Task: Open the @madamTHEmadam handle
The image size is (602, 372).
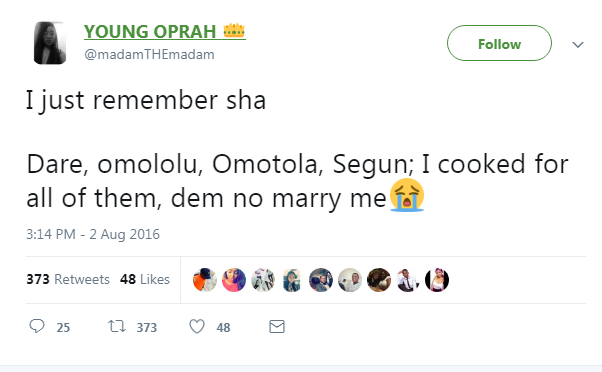Action: (x=149, y=55)
